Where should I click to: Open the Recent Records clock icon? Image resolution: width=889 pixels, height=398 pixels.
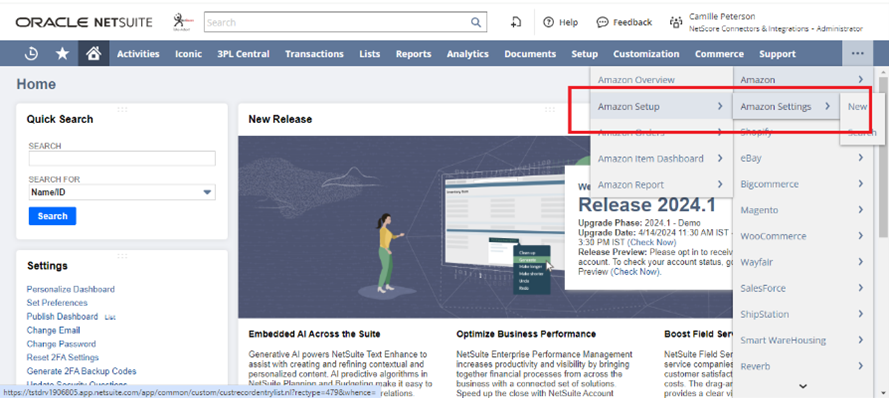tap(31, 54)
